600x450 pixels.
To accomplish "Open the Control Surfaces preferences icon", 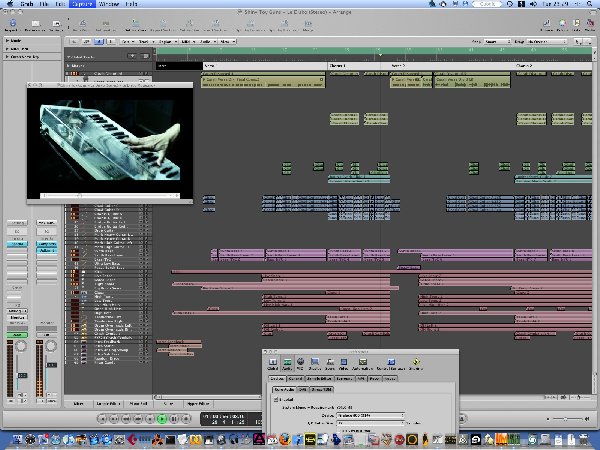I will click(x=390, y=364).
